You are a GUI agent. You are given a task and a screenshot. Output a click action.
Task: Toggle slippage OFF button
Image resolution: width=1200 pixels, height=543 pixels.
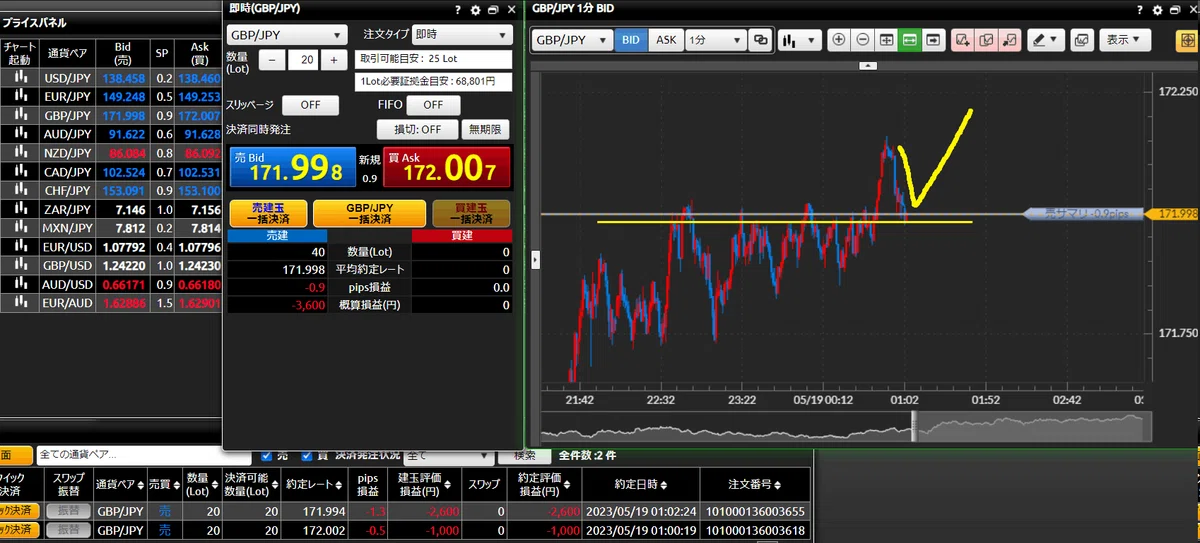click(311, 105)
